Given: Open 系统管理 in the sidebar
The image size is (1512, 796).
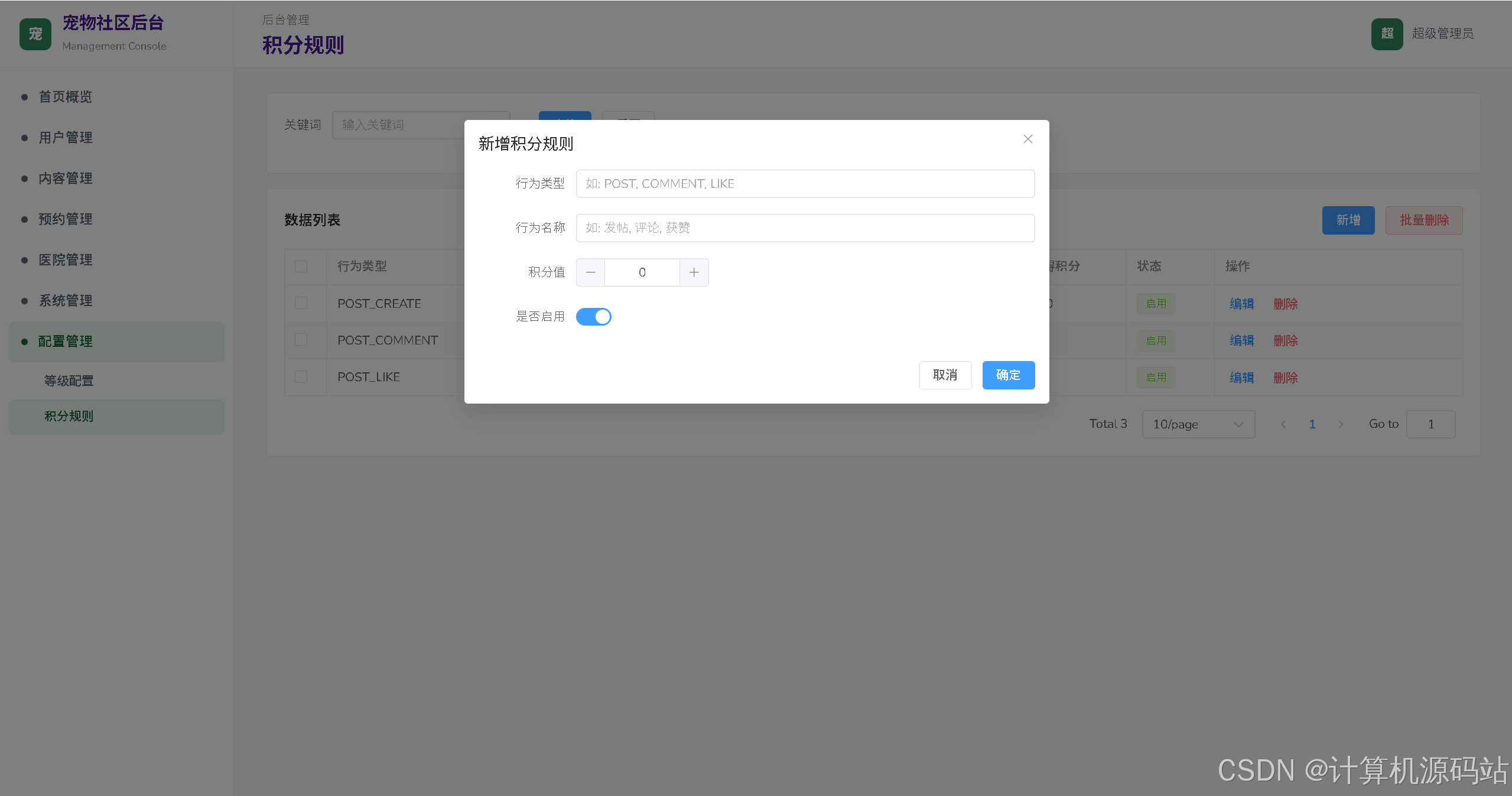Looking at the screenshot, I should (116, 301).
